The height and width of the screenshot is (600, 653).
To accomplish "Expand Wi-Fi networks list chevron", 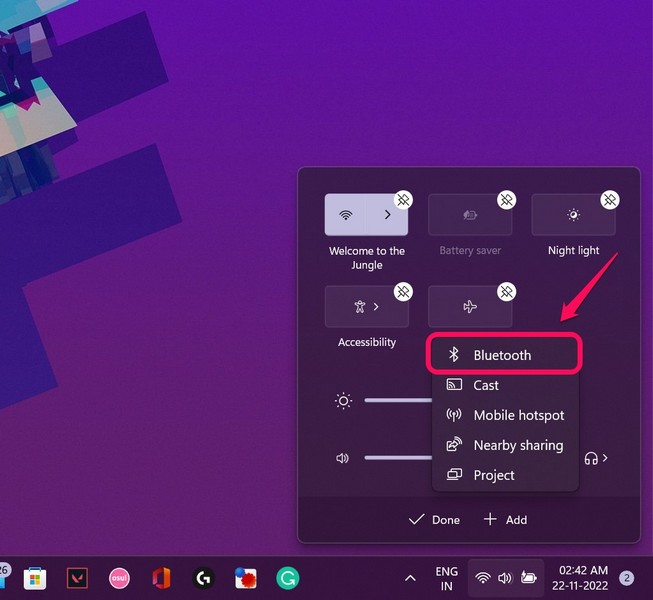I will pos(387,215).
